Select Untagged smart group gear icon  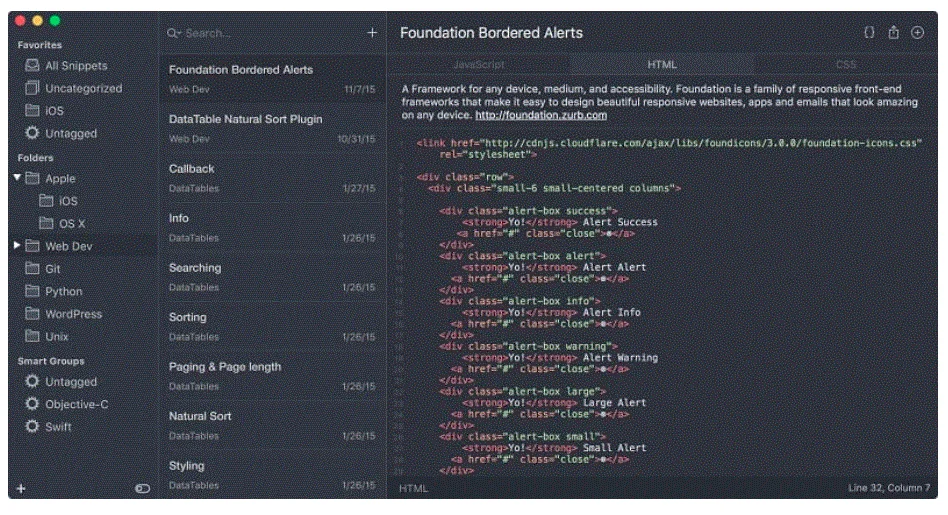pos(32,381)
